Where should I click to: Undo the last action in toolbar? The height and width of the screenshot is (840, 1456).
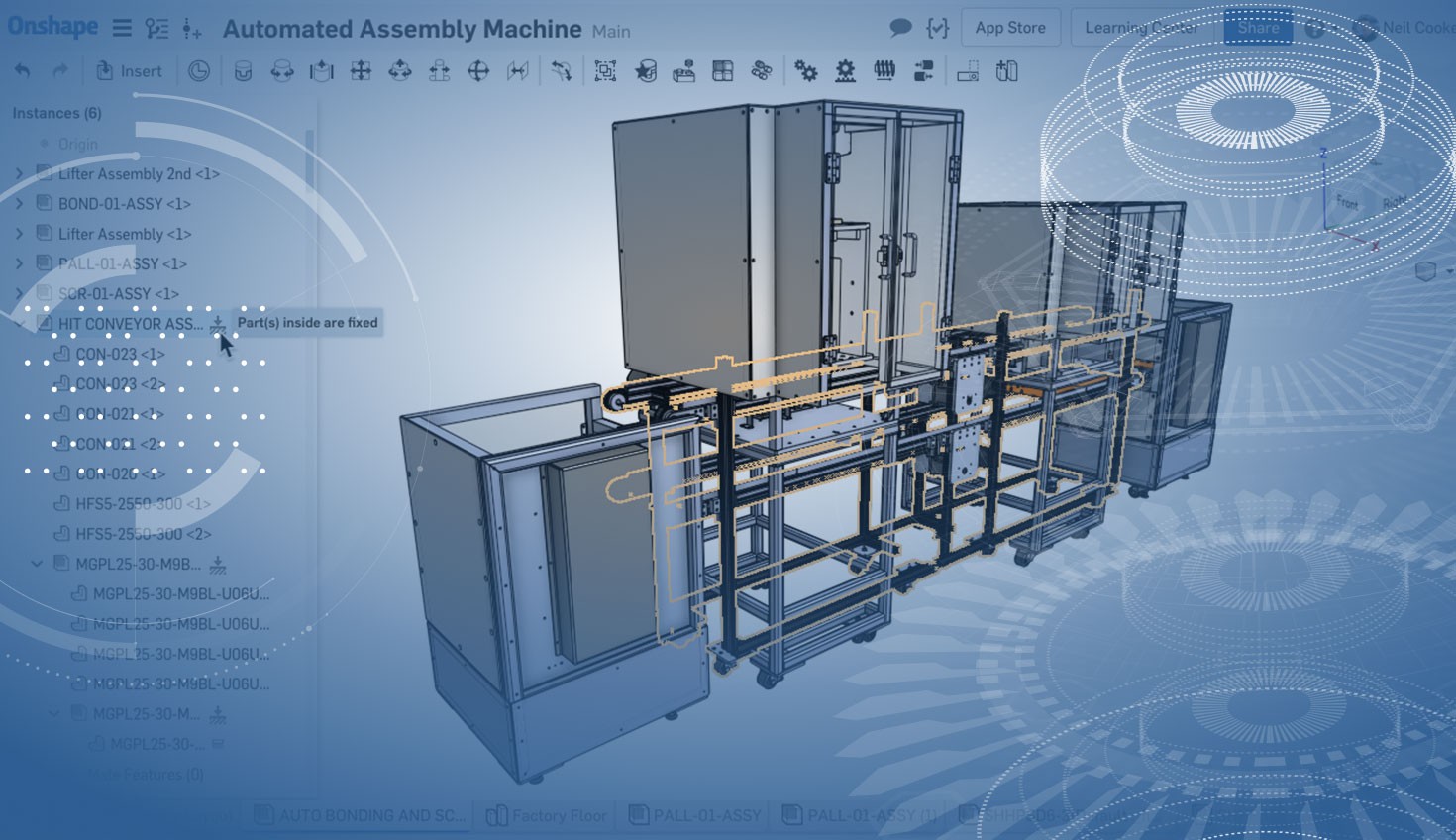22,71
